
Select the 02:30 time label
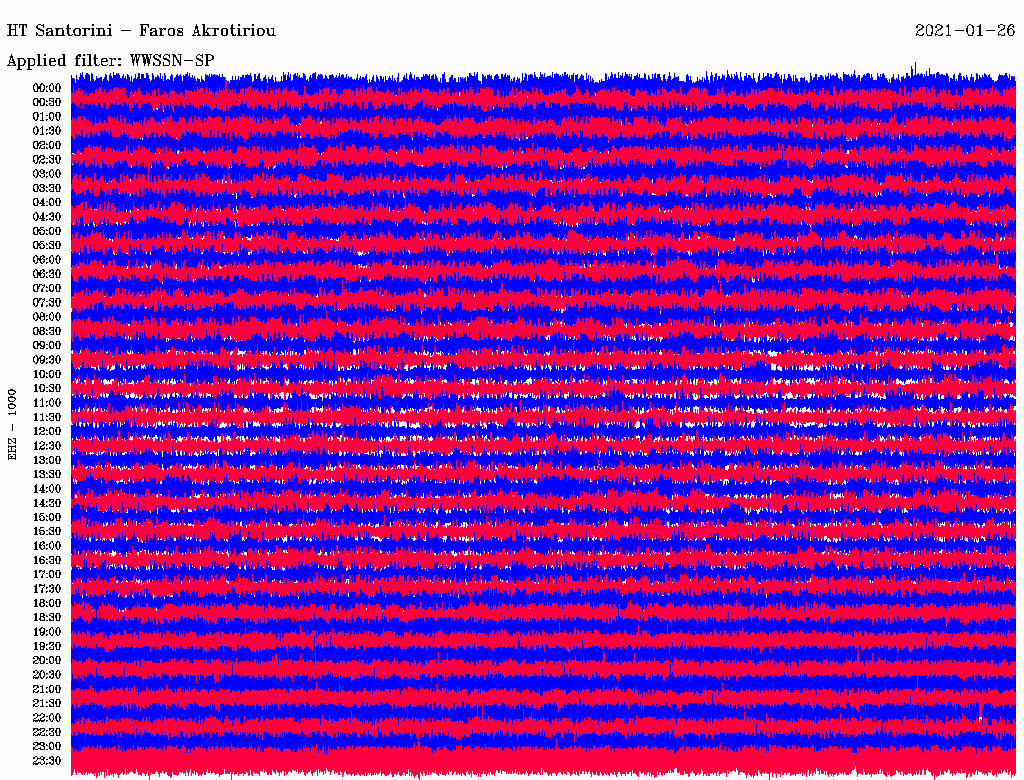pyautogui.click(x=47, y=159)
